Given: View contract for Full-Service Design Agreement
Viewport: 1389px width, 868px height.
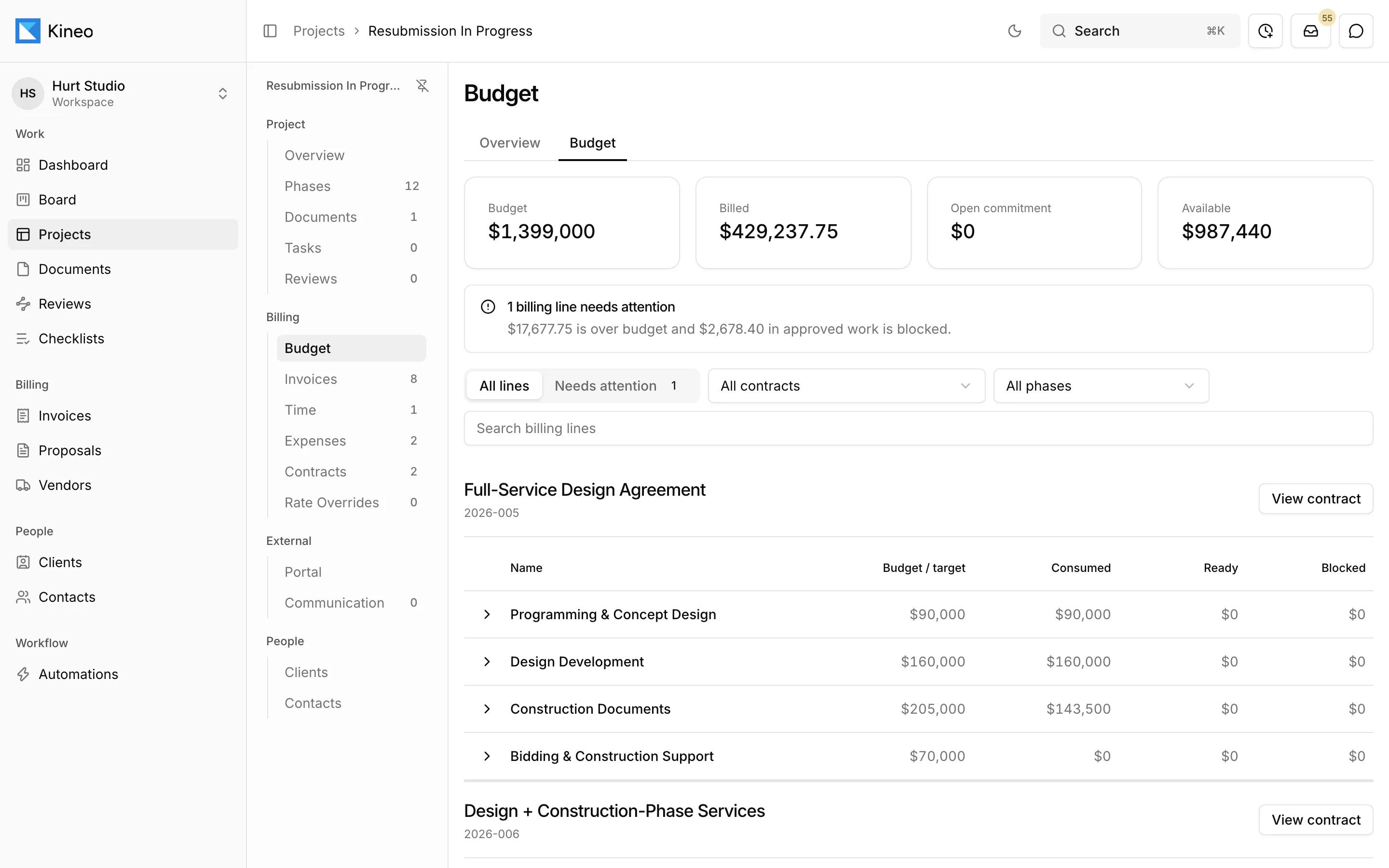Looking at the screenshot, I should 1316,499.
